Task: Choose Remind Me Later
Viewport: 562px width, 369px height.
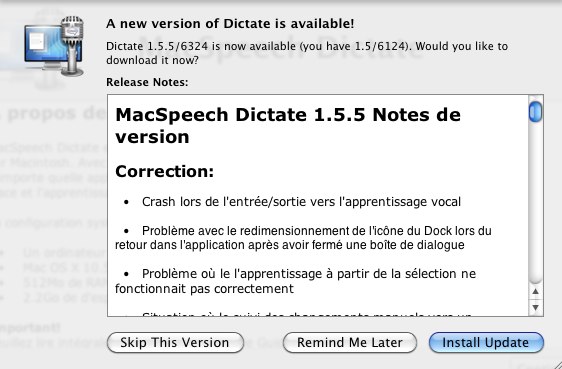Action: [350, 342]
